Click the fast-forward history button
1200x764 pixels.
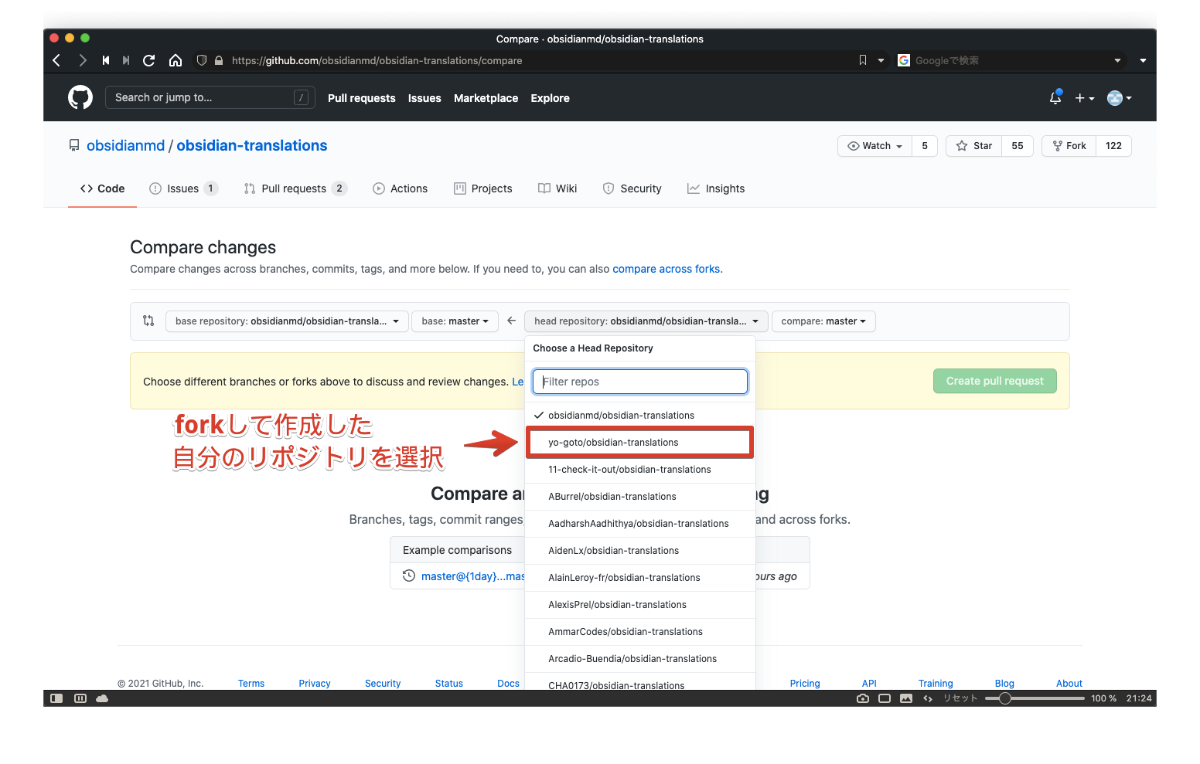126,60
